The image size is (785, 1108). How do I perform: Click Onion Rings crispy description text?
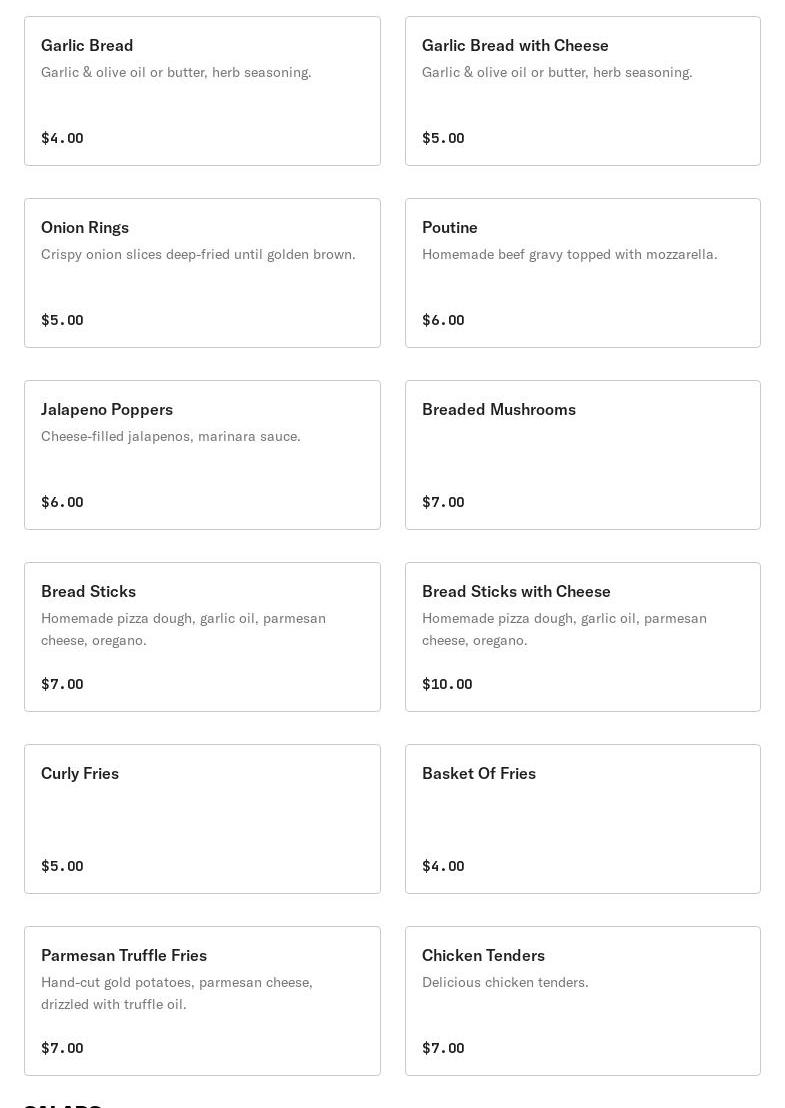(198, 254)
